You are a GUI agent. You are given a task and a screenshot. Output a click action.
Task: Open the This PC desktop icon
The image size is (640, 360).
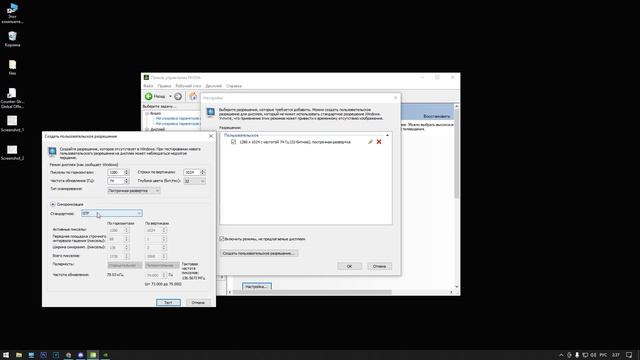[x=12, y=13]
